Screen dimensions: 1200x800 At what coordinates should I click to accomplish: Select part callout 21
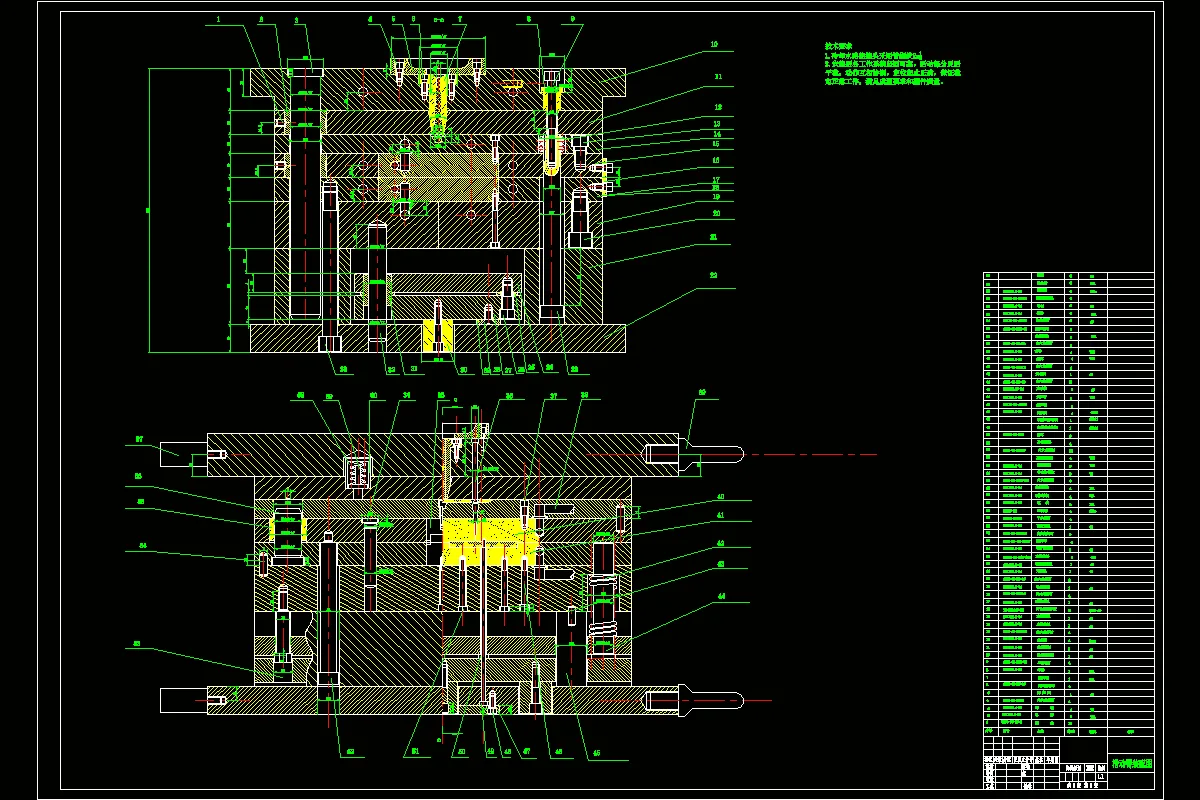[714, 237]
